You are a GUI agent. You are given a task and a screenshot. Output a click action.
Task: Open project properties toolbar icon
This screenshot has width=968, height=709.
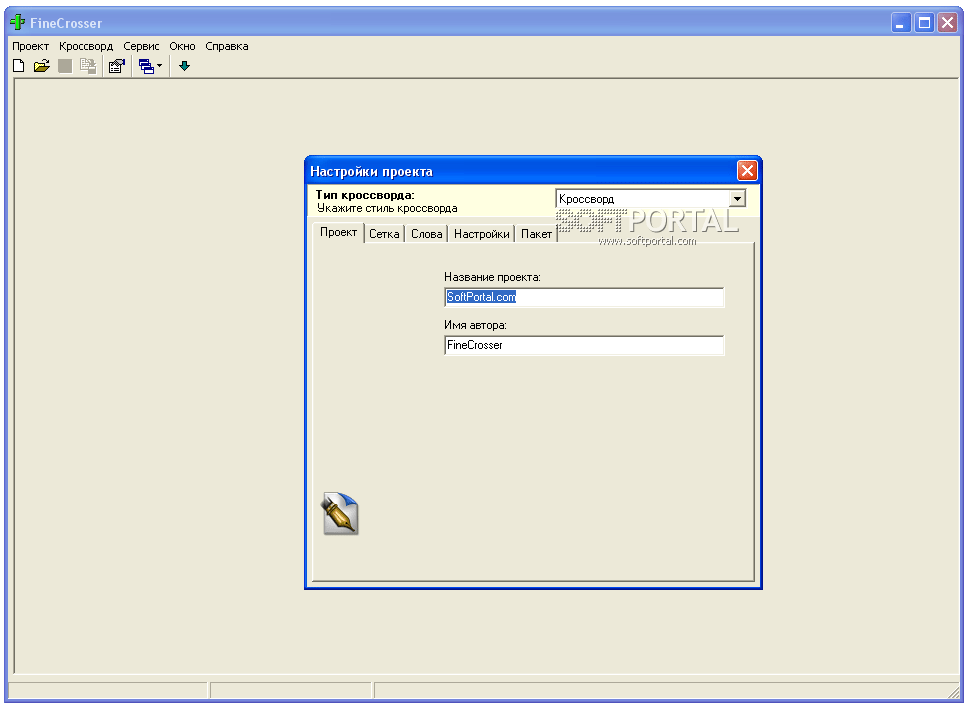(117, 65)
